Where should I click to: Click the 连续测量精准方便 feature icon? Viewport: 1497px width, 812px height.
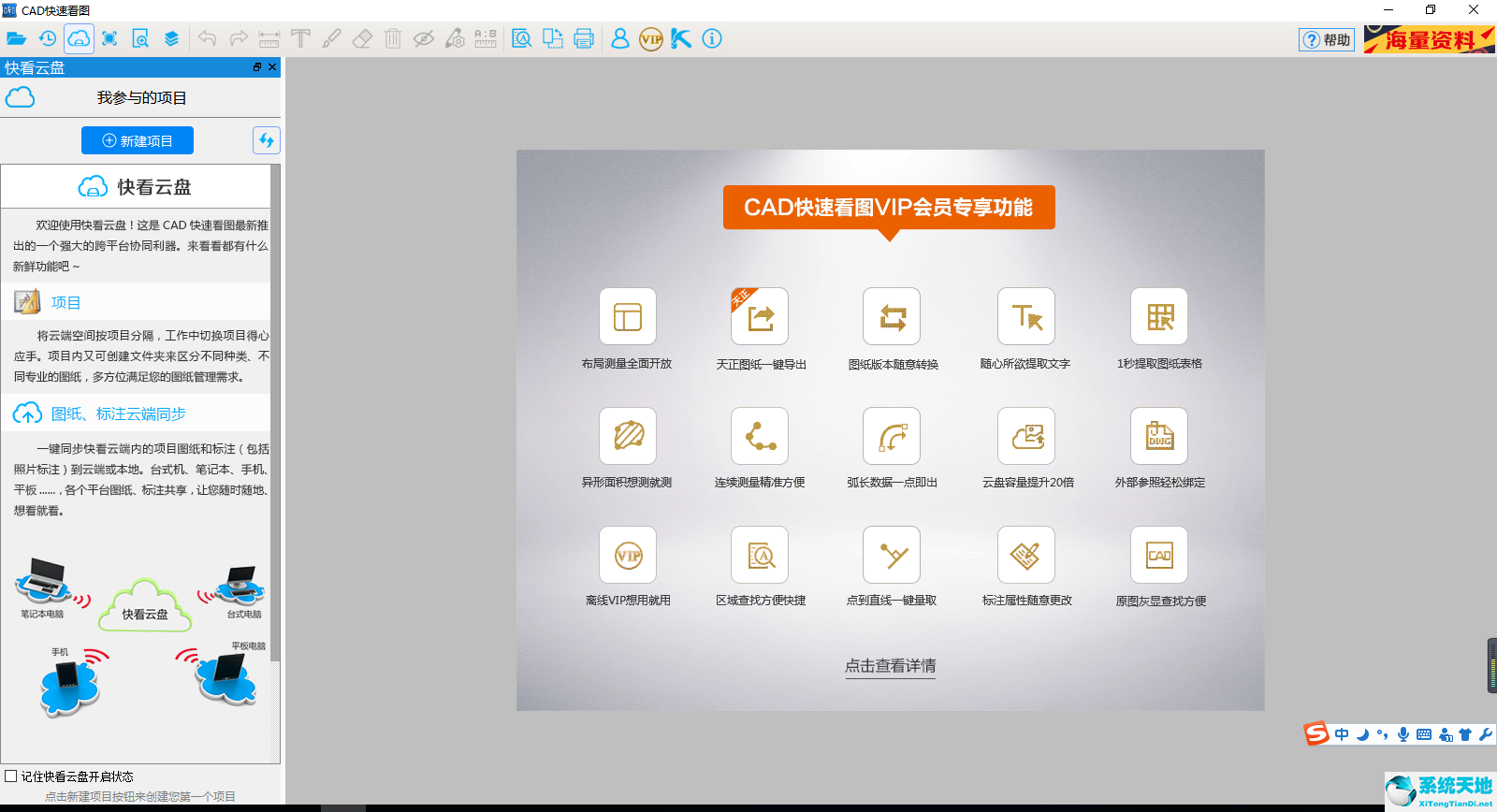coord(760,436)
